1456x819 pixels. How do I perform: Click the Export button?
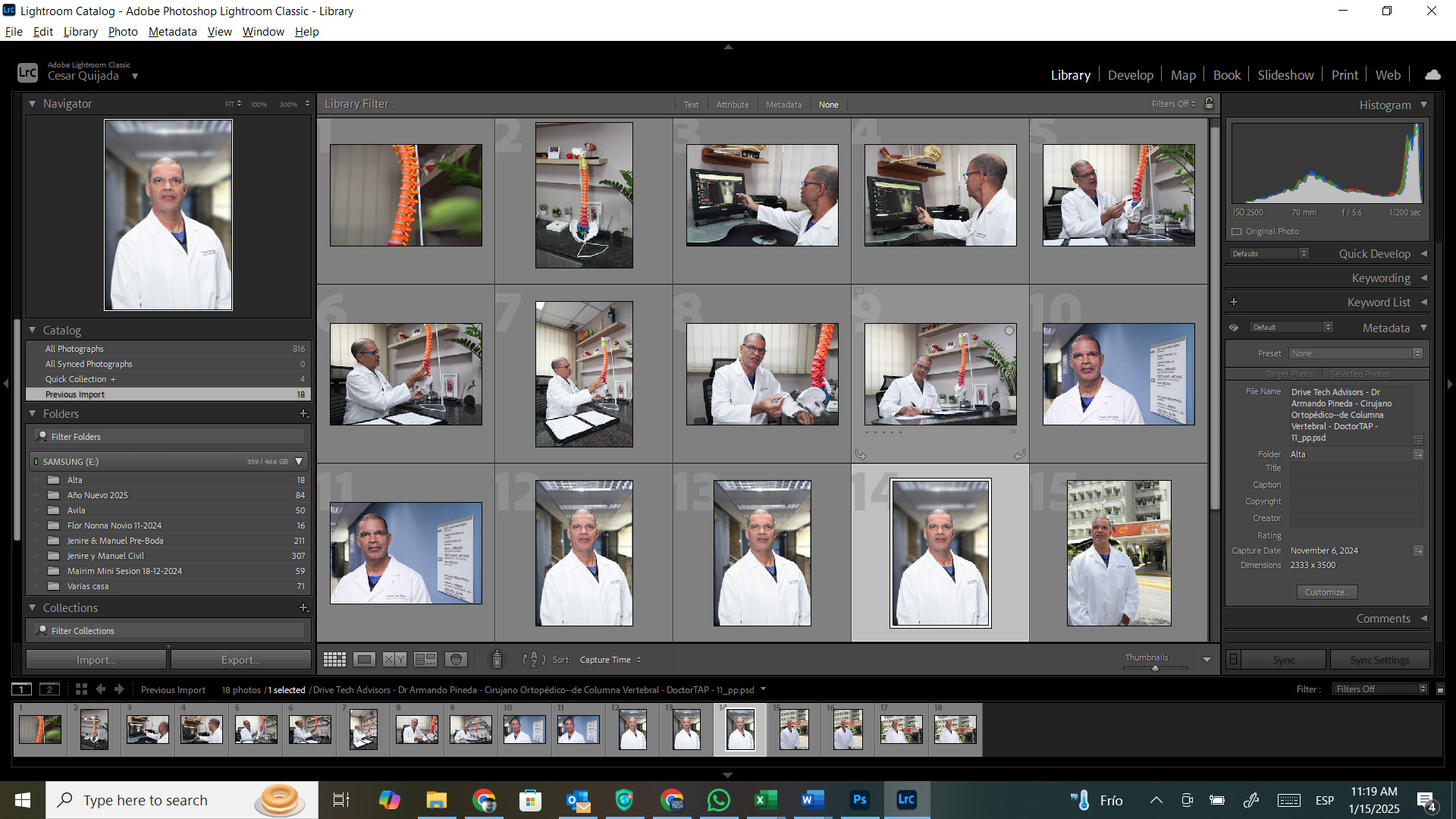coord(240,660)
